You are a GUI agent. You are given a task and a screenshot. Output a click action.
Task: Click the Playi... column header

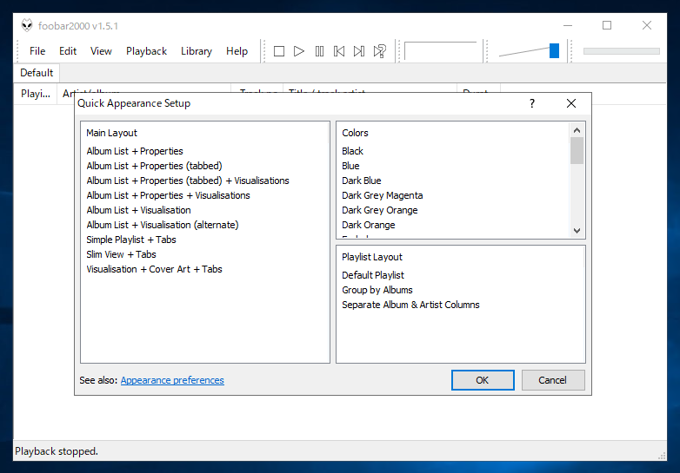36,94
